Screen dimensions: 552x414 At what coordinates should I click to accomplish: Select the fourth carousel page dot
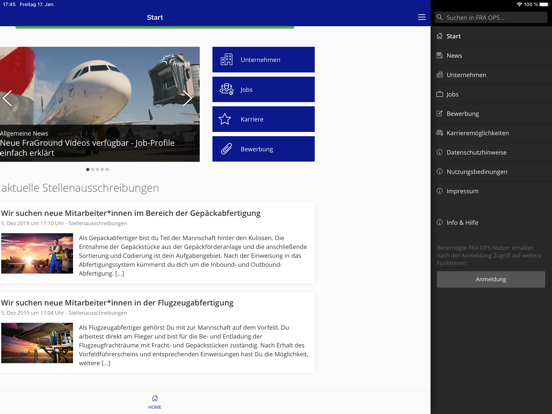(102, 169)
